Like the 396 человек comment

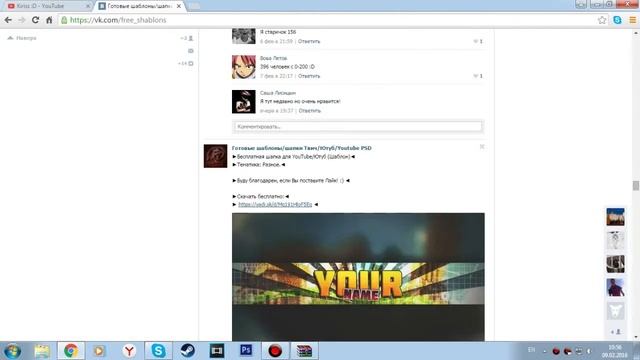(478, 76)
